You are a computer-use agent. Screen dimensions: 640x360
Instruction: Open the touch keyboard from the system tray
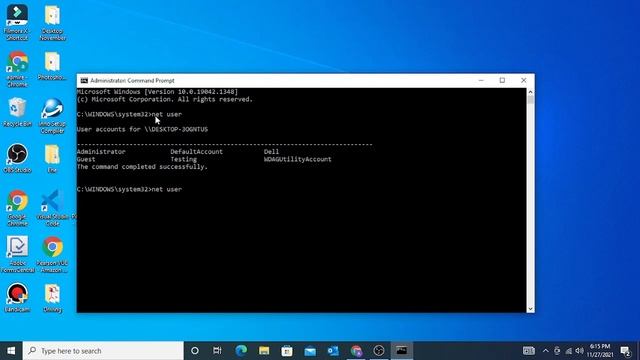529,351
